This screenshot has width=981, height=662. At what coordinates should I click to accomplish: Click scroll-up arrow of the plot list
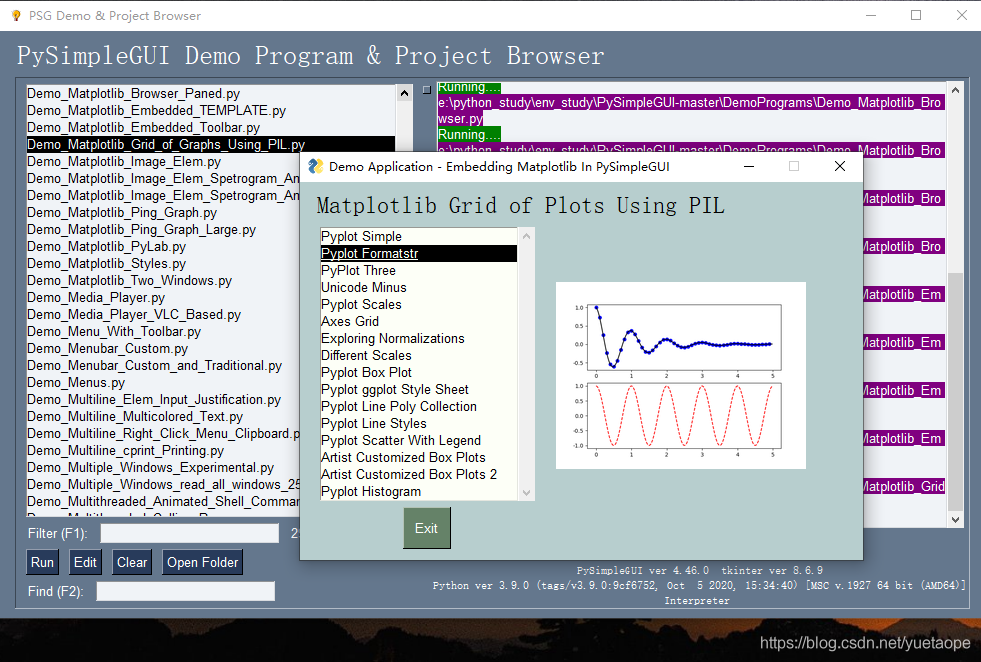[526, 236]
